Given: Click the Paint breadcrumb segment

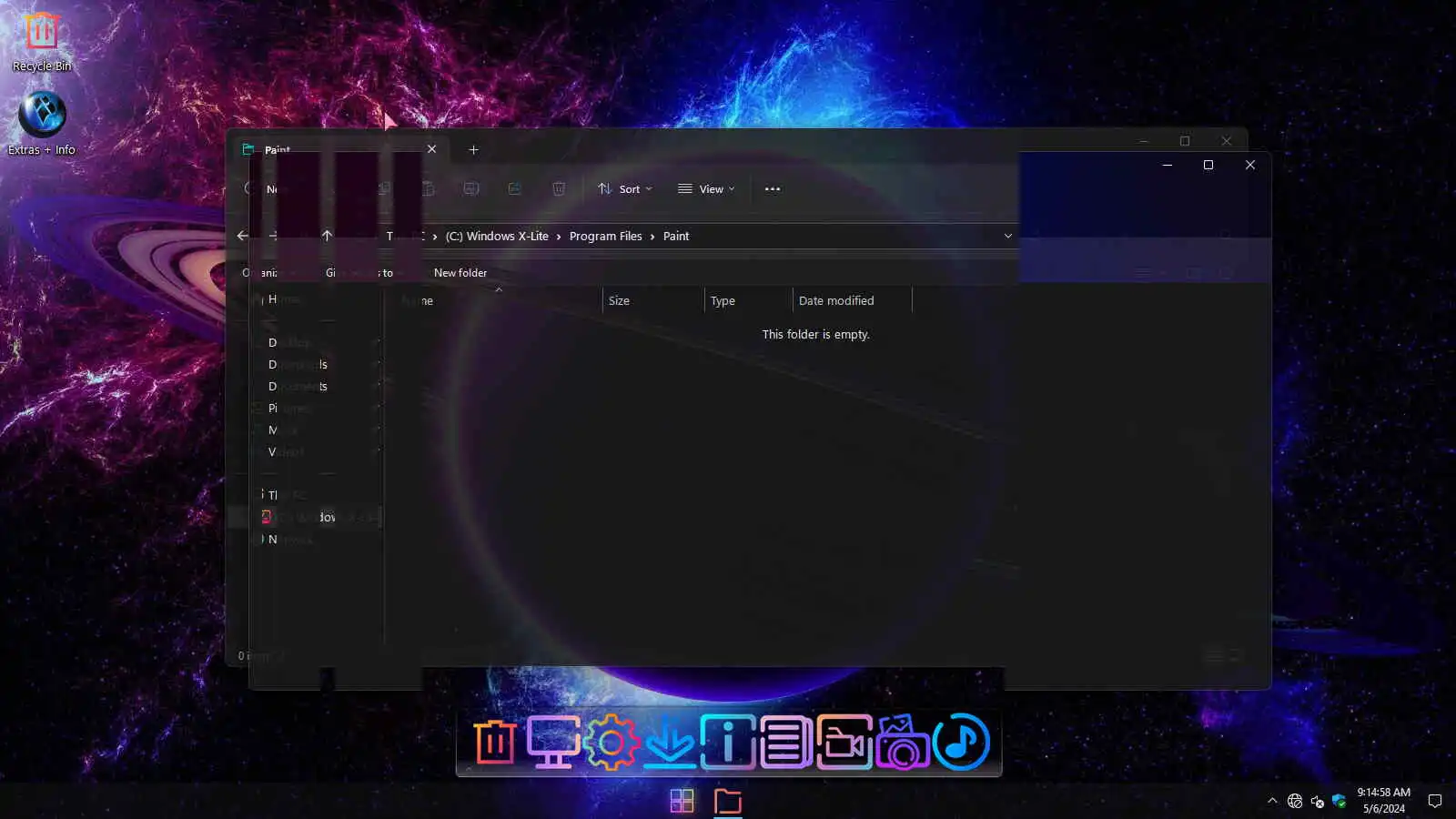Looking at the screenshot, I should pos(676,237).
